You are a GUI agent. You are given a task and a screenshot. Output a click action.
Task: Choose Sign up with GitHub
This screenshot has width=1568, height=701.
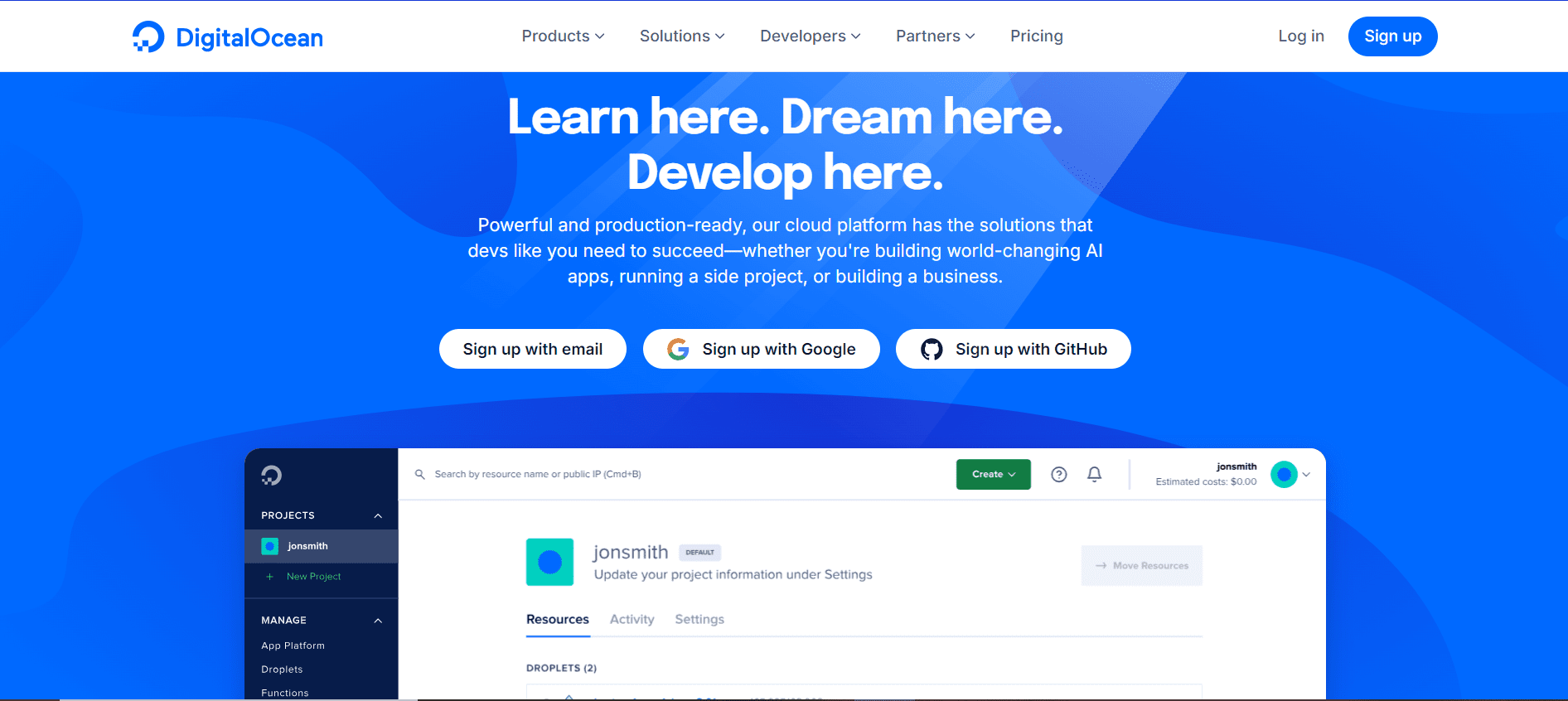pos(1014,349)
